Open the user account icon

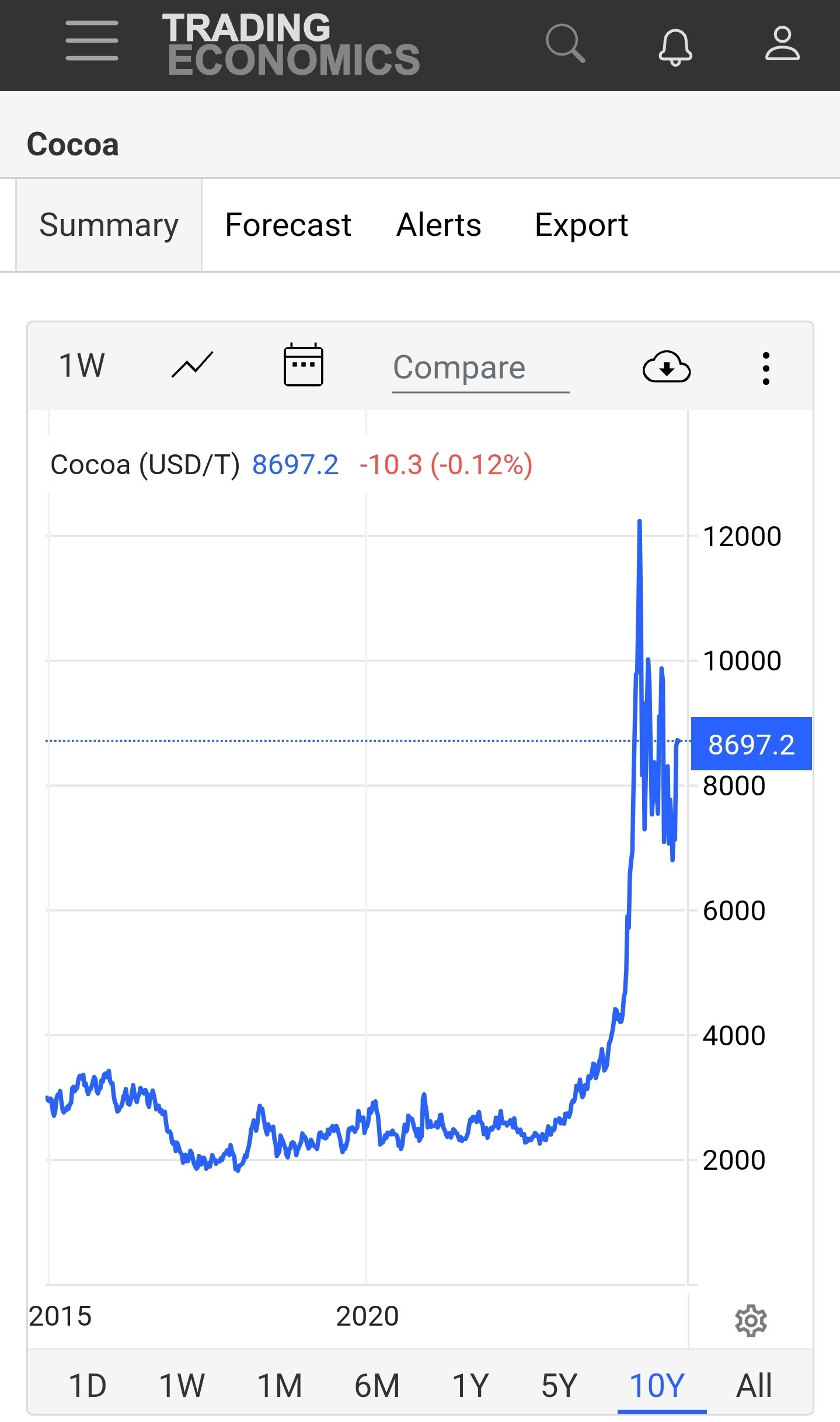(x=782, y=43)
